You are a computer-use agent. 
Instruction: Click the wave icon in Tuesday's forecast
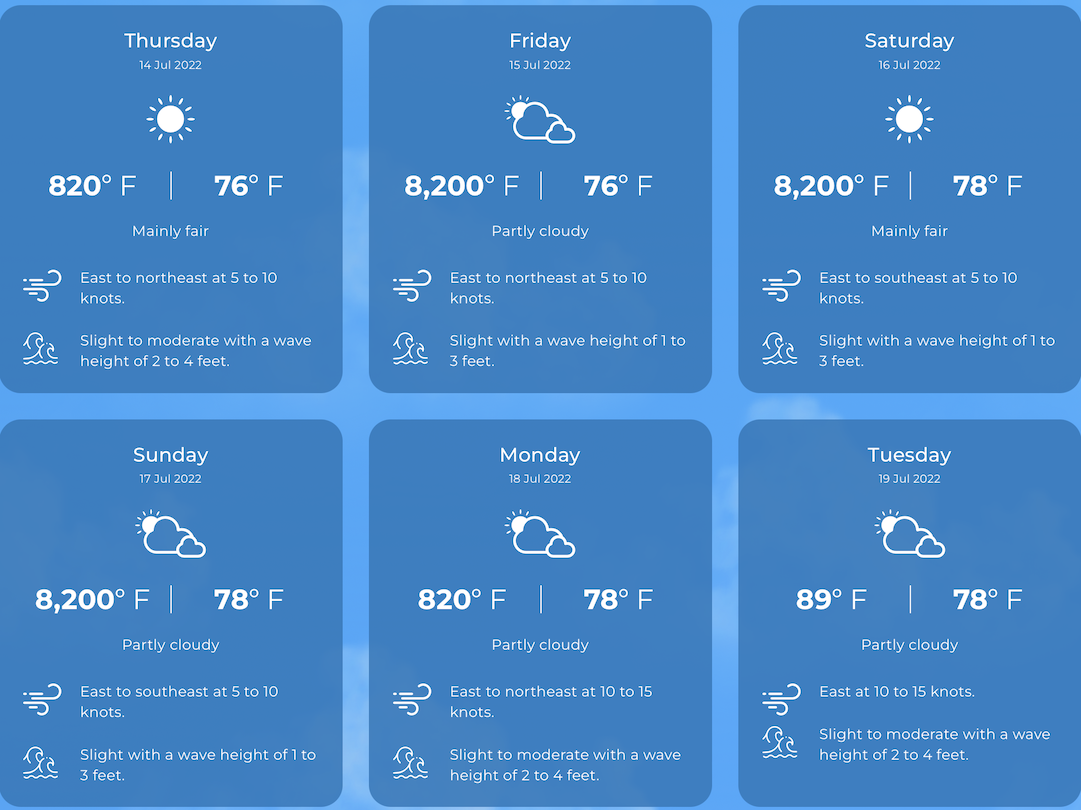point(780,742)
